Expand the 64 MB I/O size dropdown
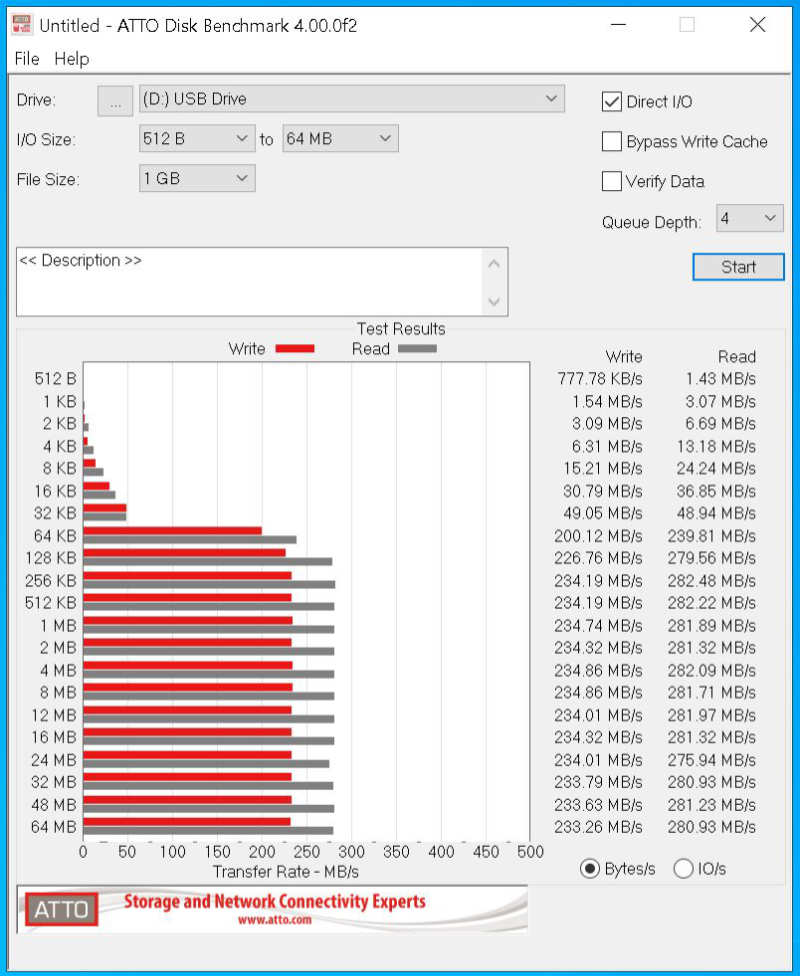The image size is (800, 976). tap(340, 138)
